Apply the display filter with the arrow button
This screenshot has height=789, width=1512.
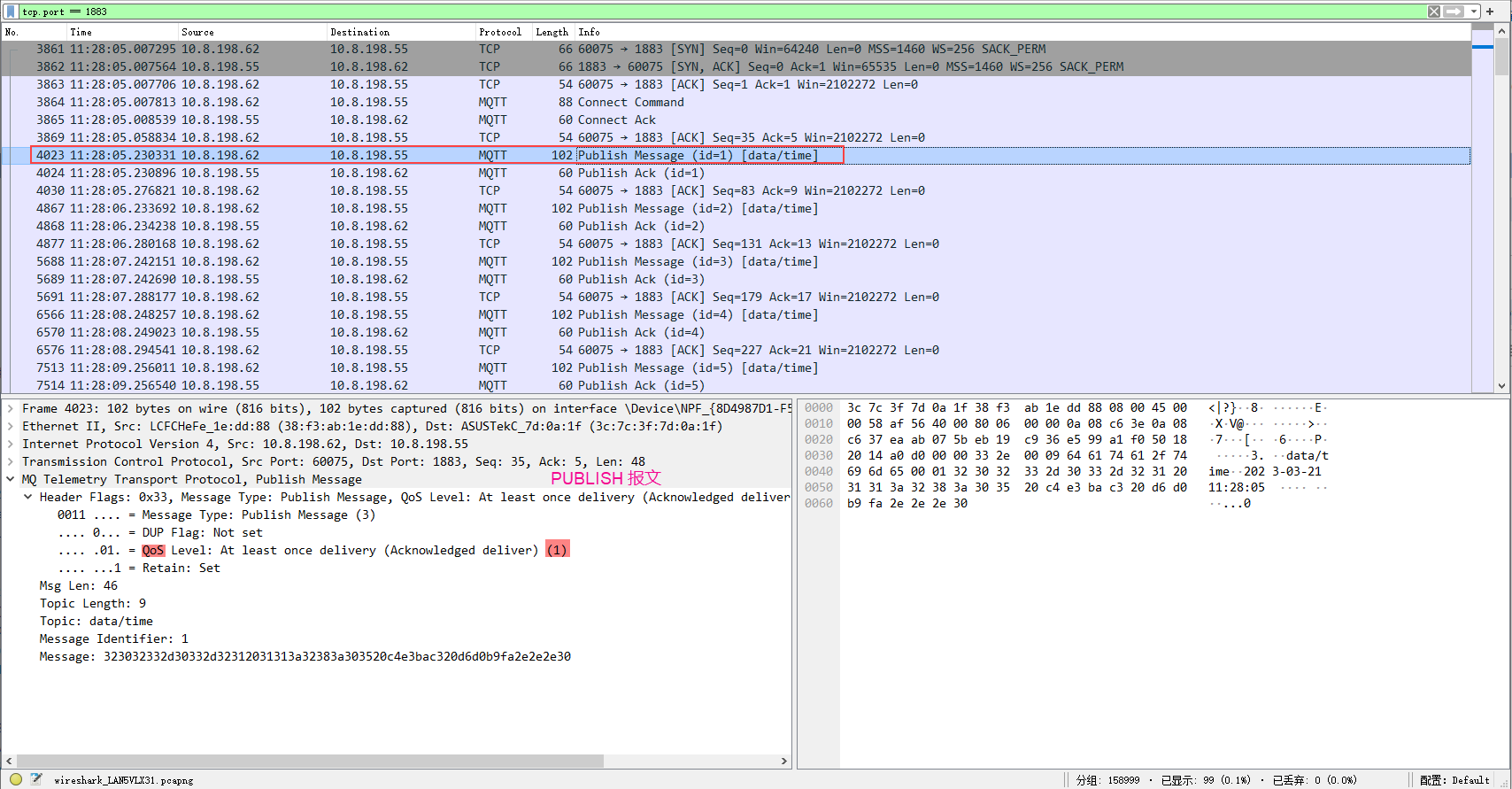[x=1454, y=12]
